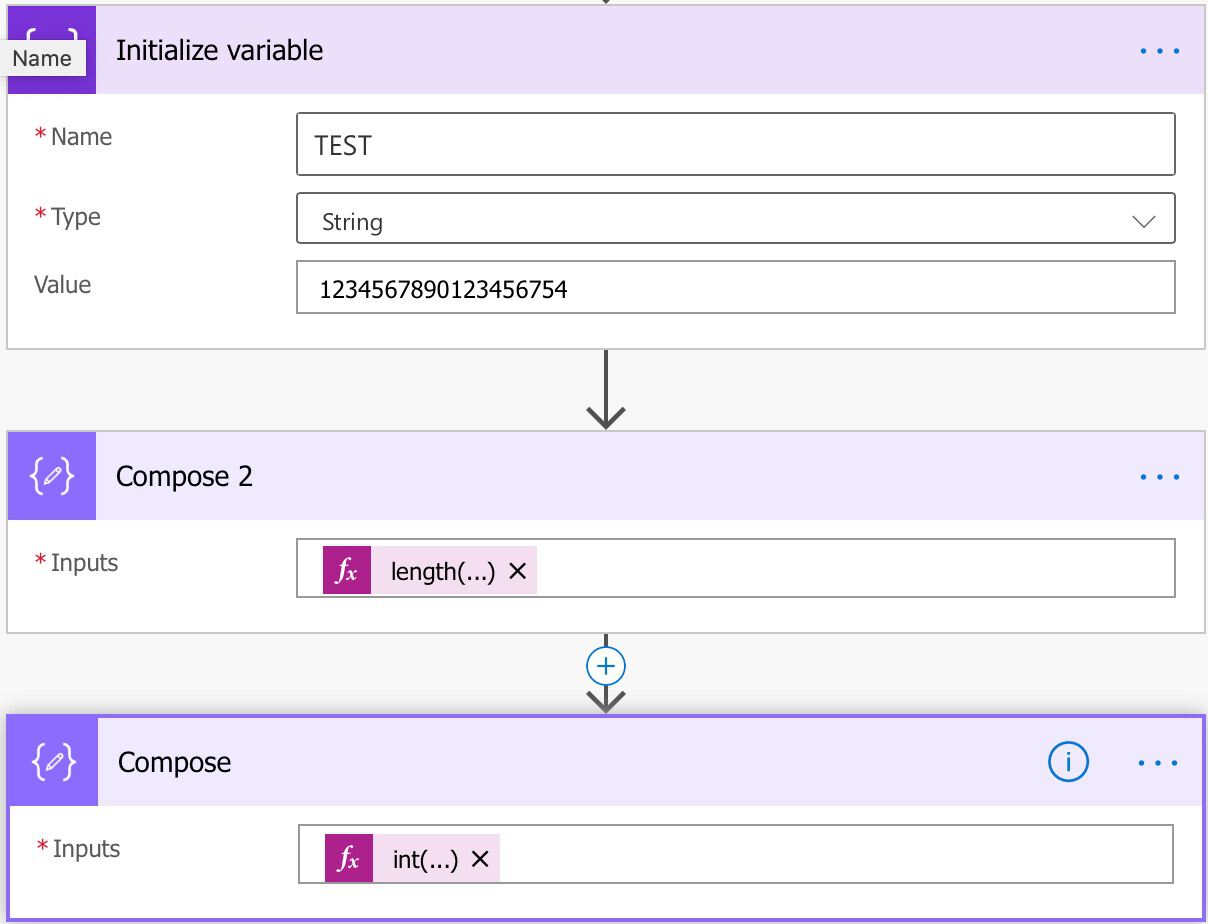Open the Compose action menu
The height and width of the screenshot is (924, 1208).
(1156, 761)
